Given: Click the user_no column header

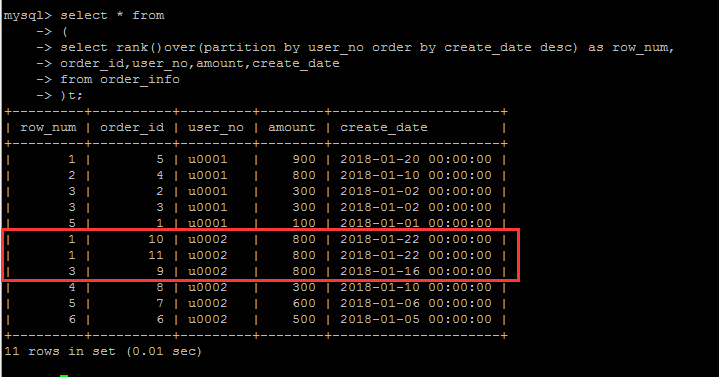Looking at the screenshot, I should click(x=216, y=128).
